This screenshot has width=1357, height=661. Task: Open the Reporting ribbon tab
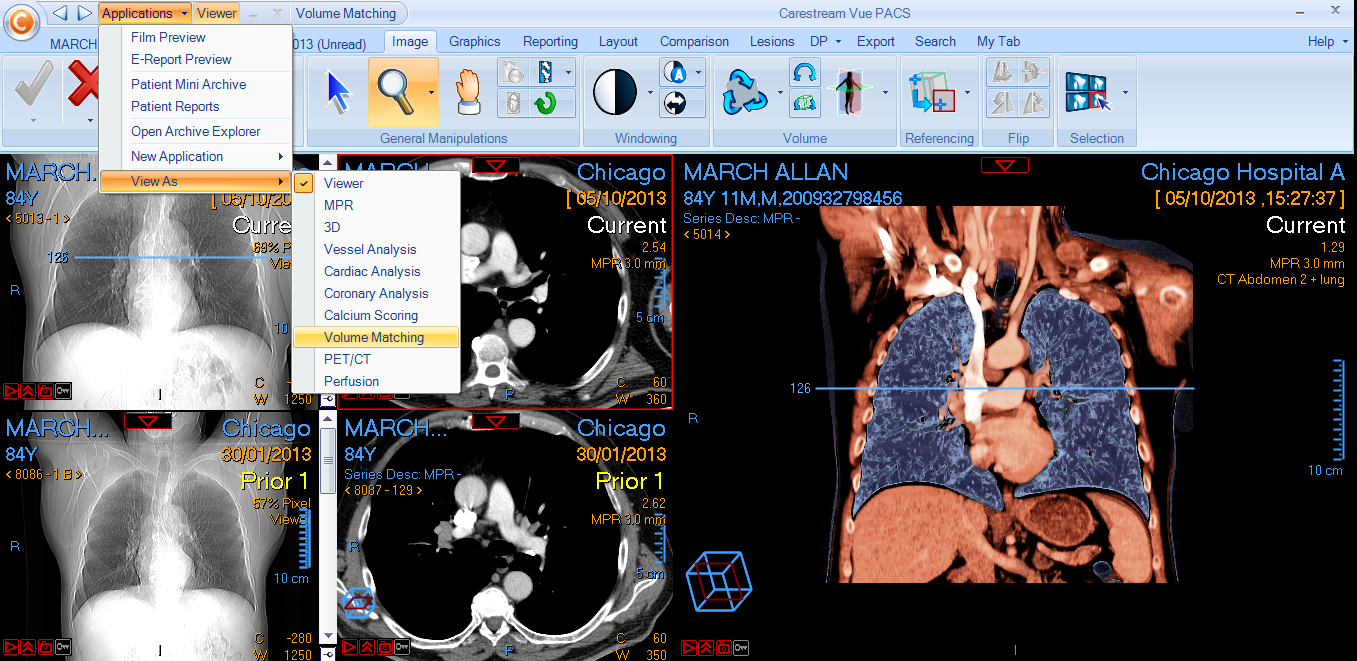pyautogui.click(x=550, y=41)
